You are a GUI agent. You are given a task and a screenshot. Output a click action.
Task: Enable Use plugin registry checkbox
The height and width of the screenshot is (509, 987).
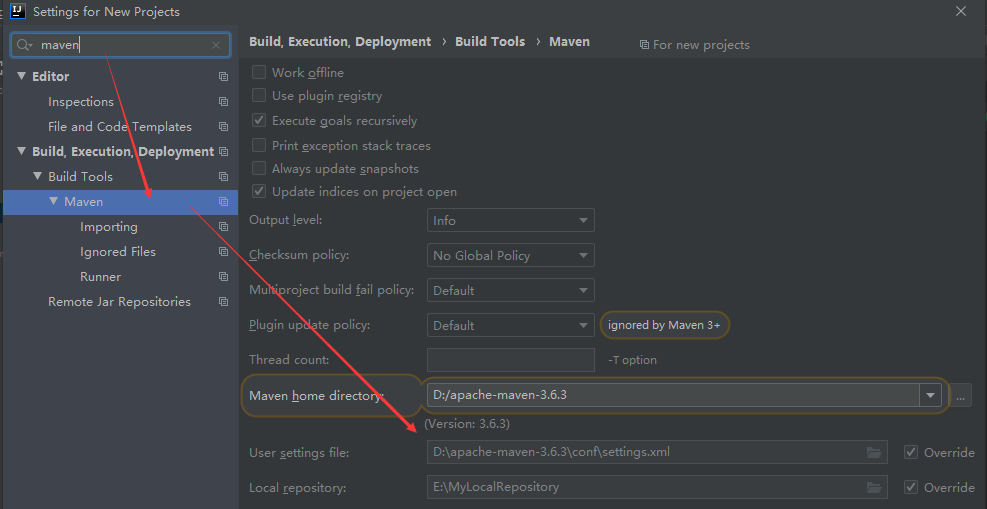259,96
